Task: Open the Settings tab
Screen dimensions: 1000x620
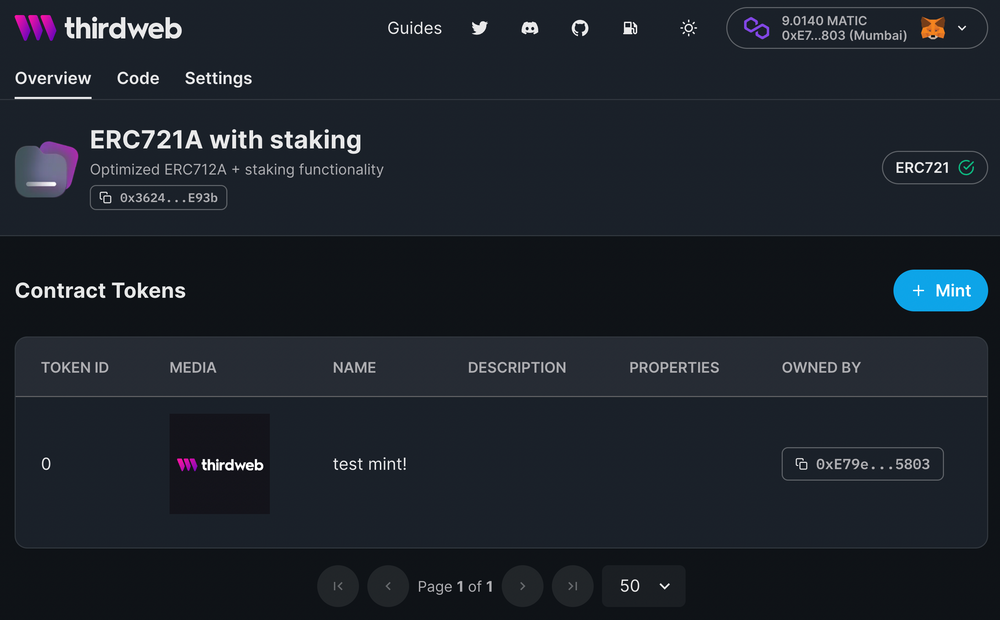Action: point(218,78)
